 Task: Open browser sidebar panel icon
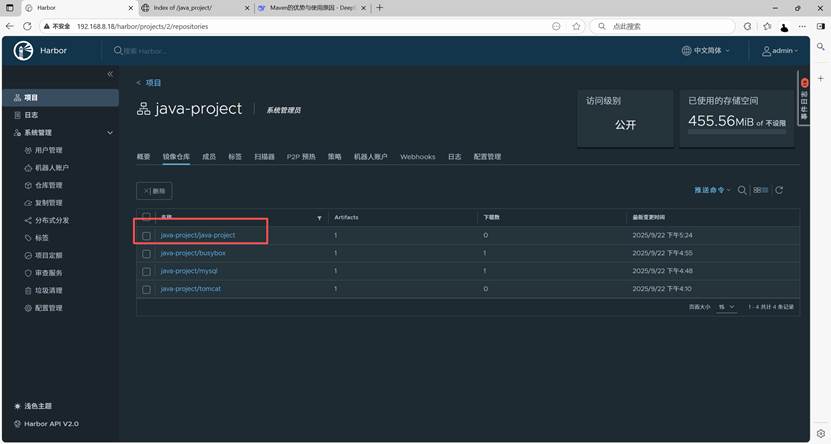click(821, 26)
